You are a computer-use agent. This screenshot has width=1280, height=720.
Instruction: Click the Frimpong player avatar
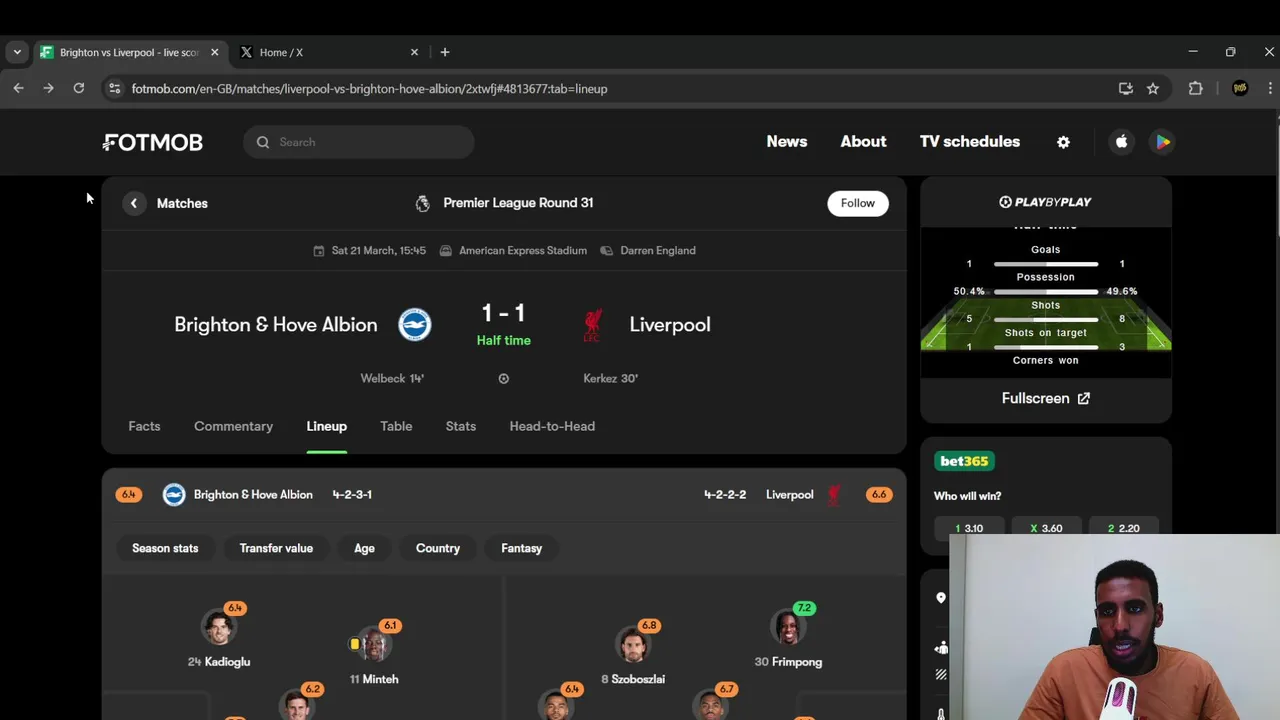pyautogui.click(x=788, y=628)
